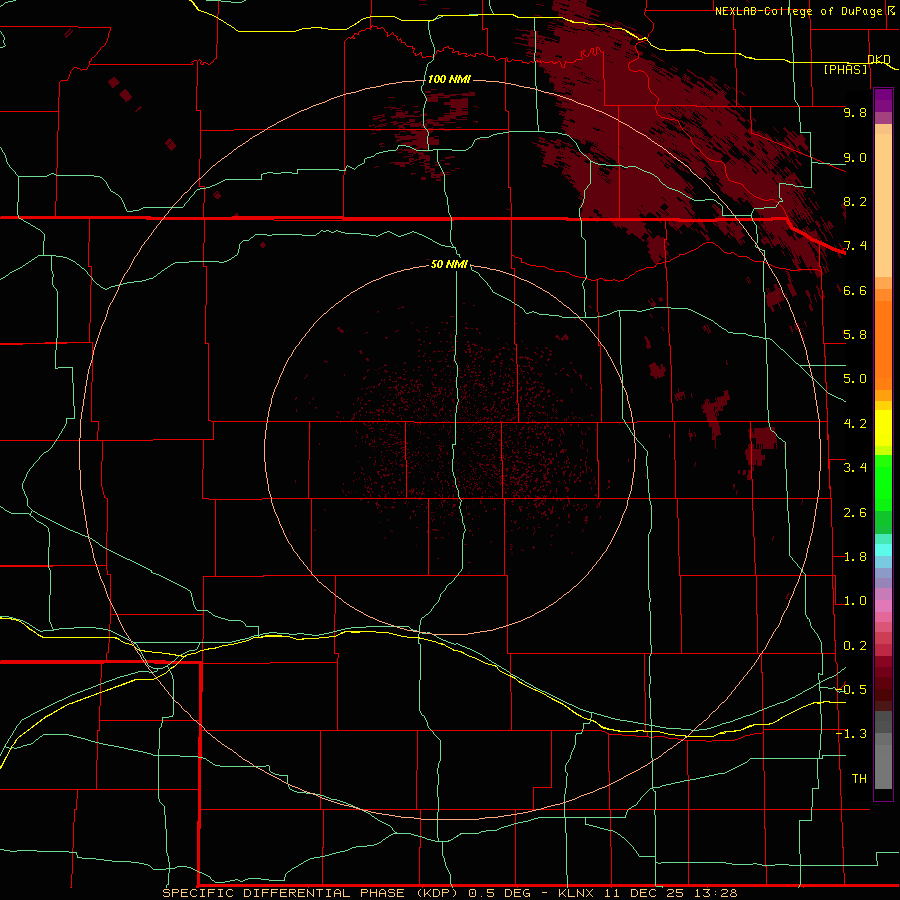
Task: Click the 11 DEC 25 13:28 timestamp
Action: 670,893
